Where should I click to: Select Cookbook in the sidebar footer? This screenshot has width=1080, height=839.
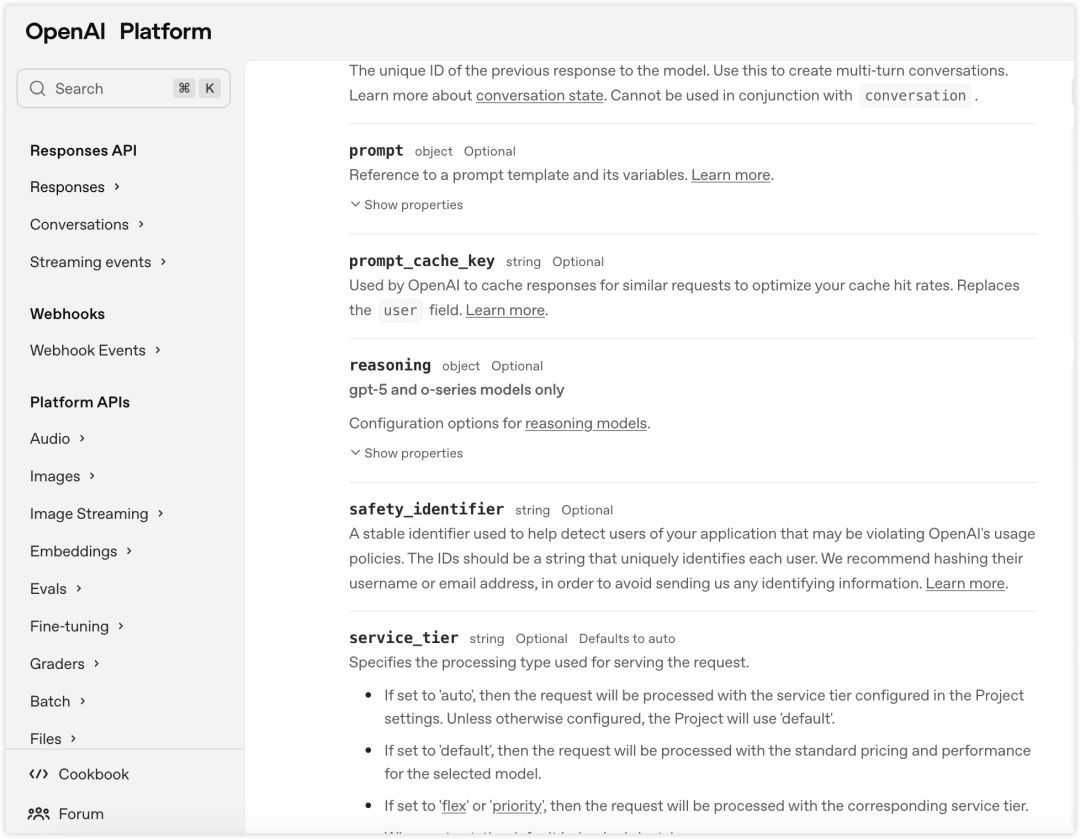pos(94,774)
